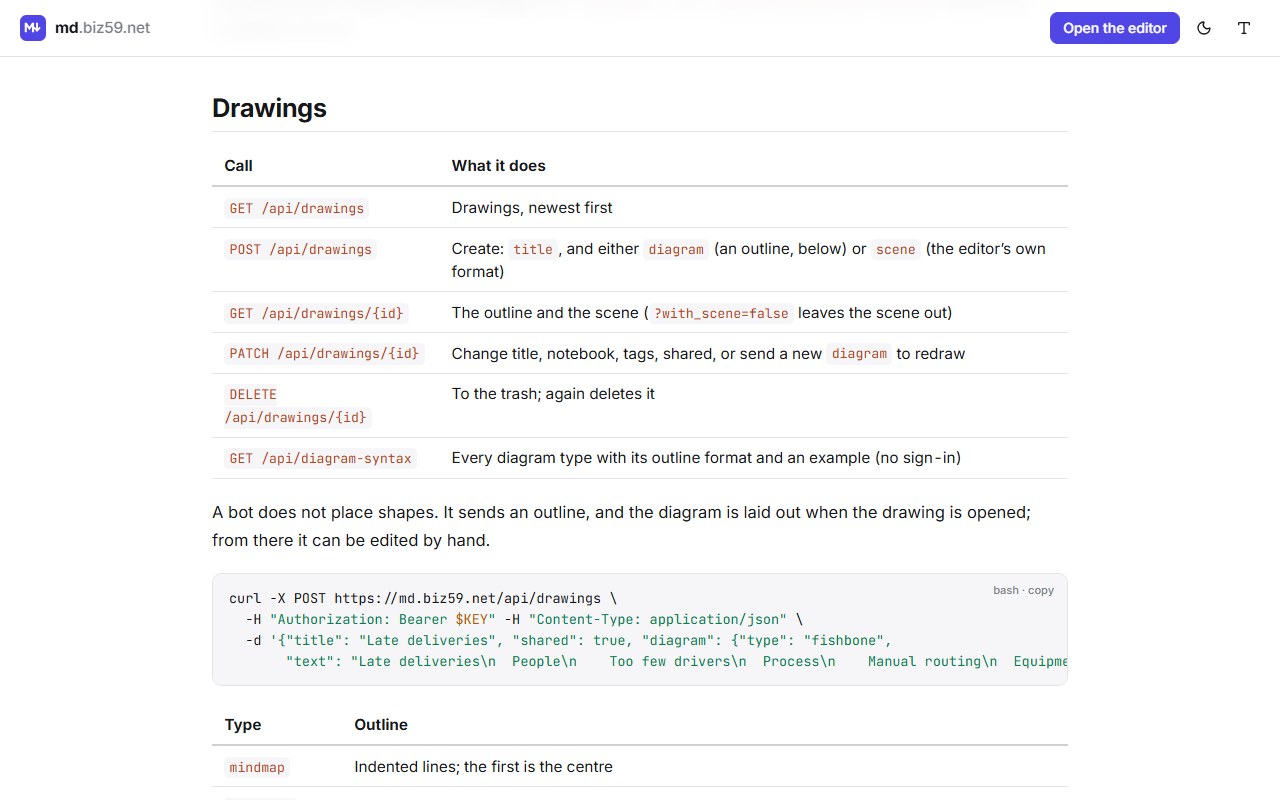Viewport: 1280px width, 800px height.
Task: Click the inline 'title' code tag
Action: 533,249
